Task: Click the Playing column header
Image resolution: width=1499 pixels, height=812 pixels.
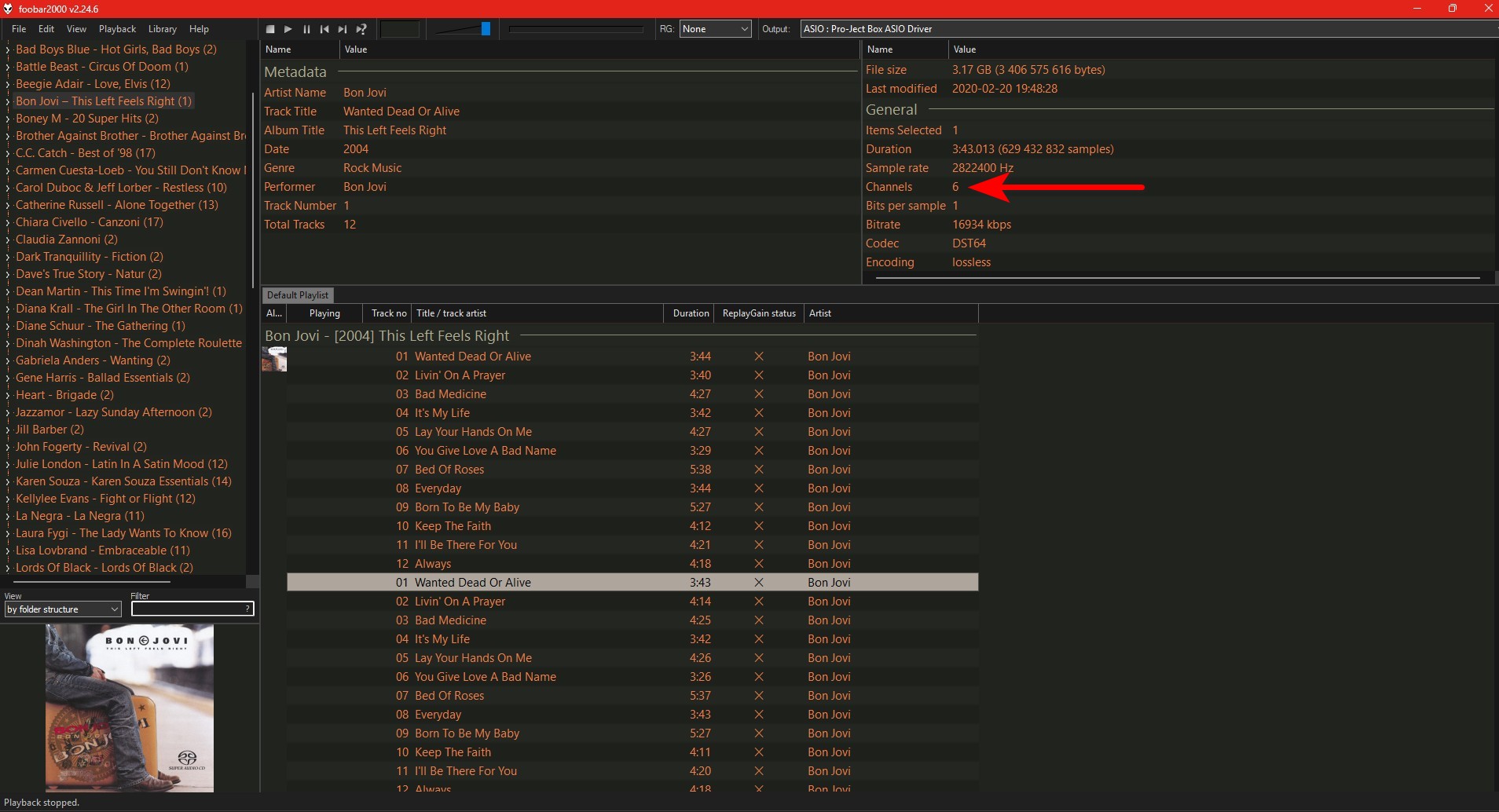Action: [324, 313]
